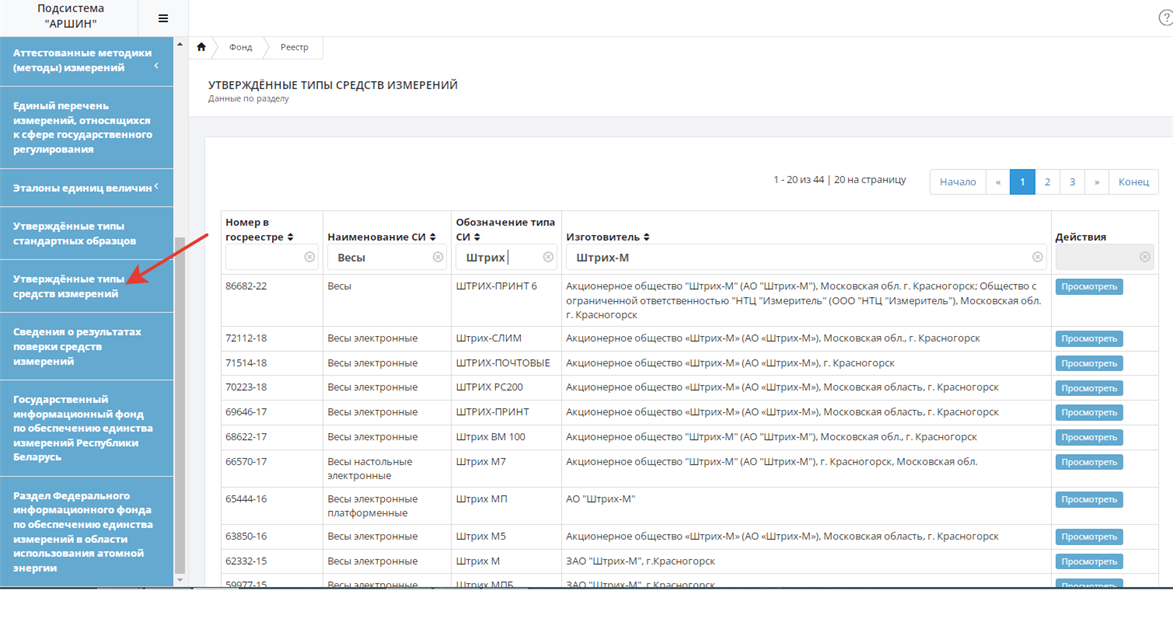Open the атомной энергии section sidebar item

click(87, 532)
